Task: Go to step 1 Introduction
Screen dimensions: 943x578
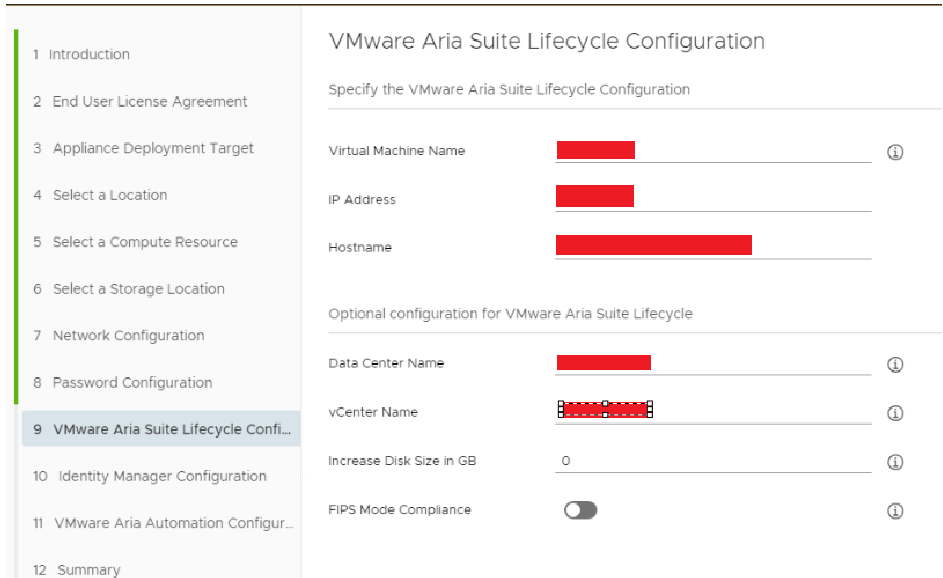Action: [81, 54]
